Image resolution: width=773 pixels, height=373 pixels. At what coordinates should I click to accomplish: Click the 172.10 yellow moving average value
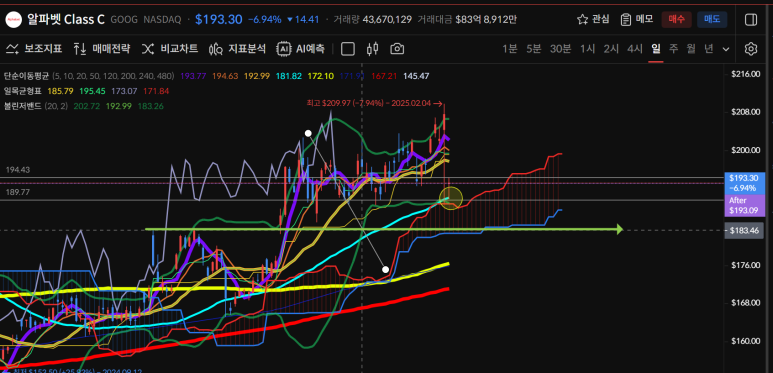tap(320, 76)
